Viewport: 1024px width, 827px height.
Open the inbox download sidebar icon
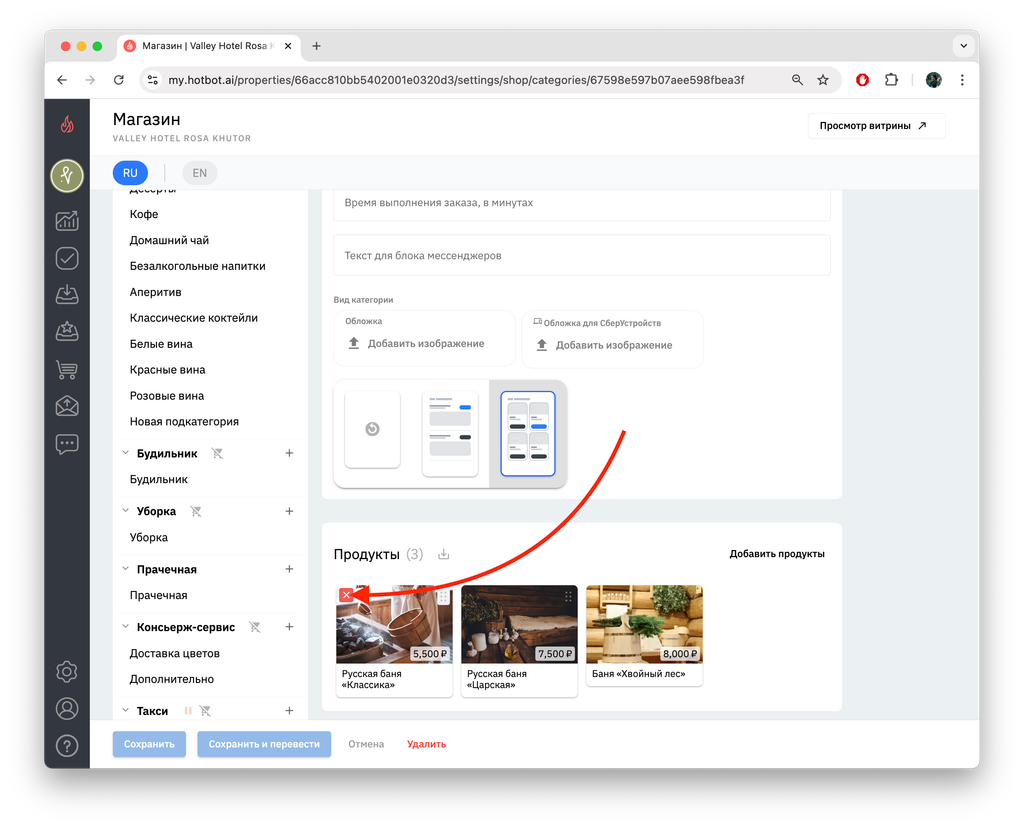[67, 295]
